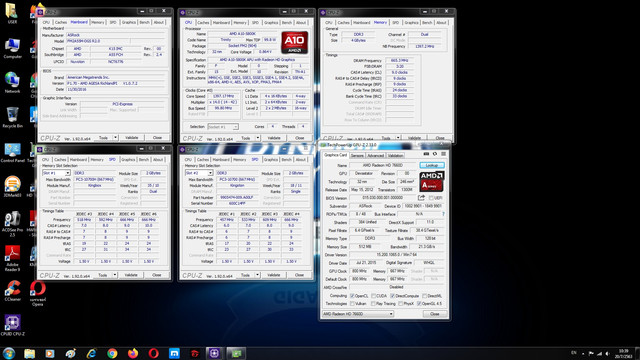Click the volume icon in the system tray

[608, 353]
